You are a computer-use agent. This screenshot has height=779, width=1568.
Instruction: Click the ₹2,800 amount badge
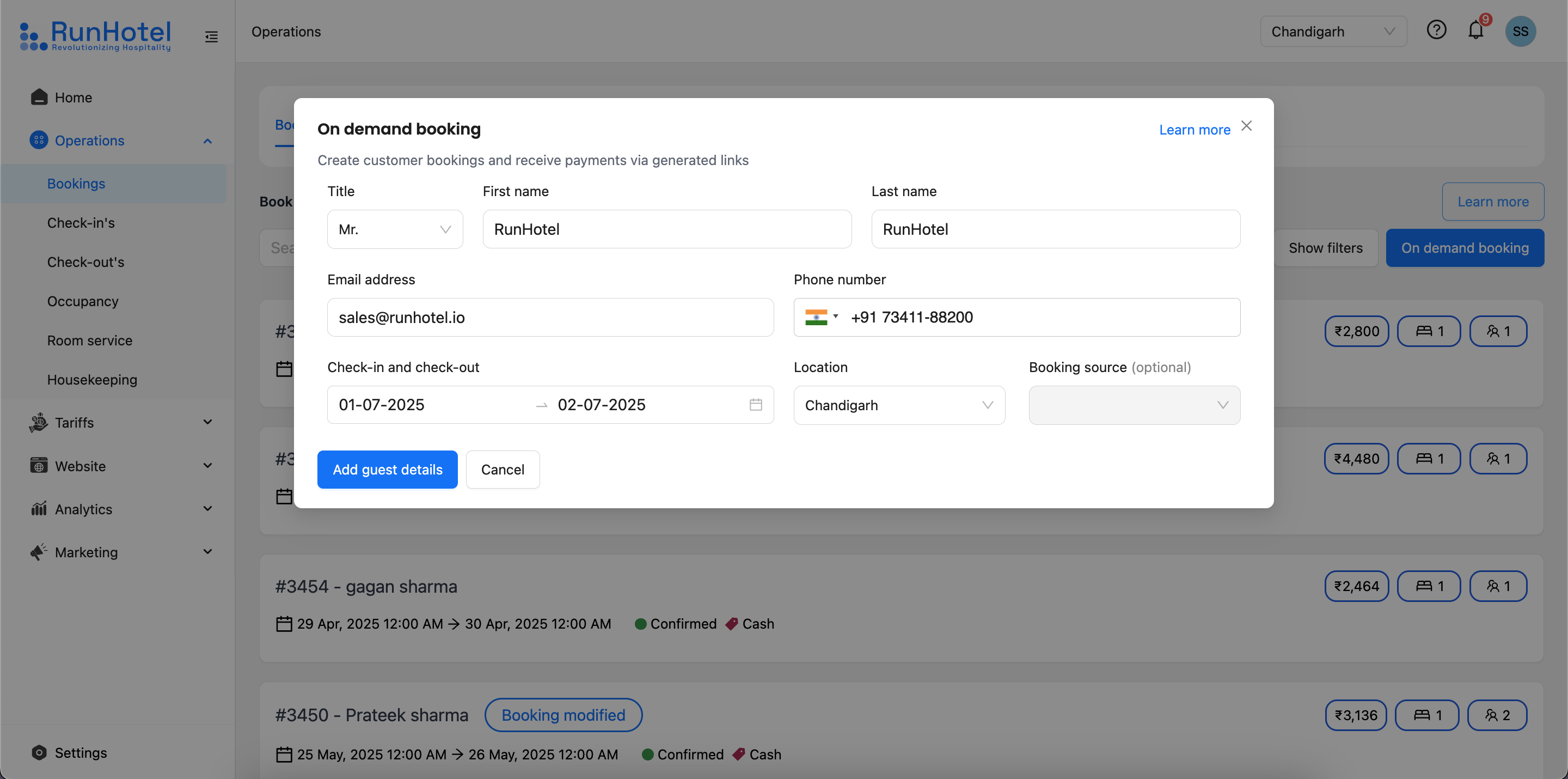1357,331
